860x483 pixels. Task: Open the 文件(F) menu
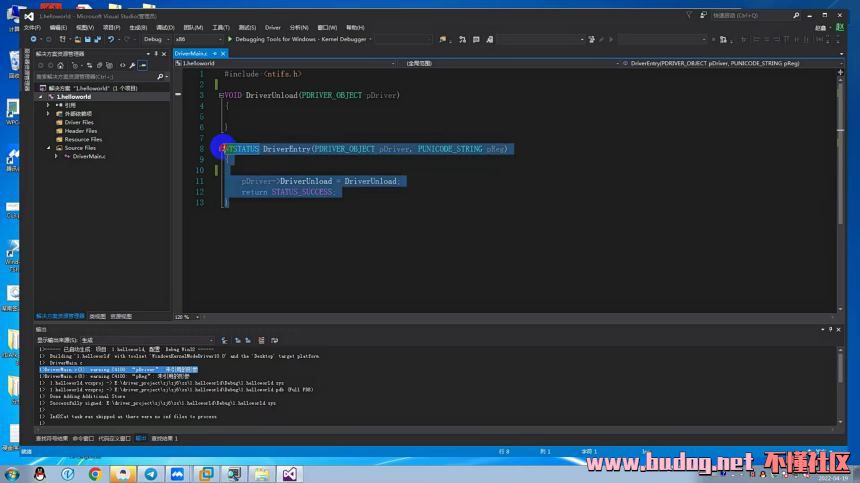[x=32, y=27]
